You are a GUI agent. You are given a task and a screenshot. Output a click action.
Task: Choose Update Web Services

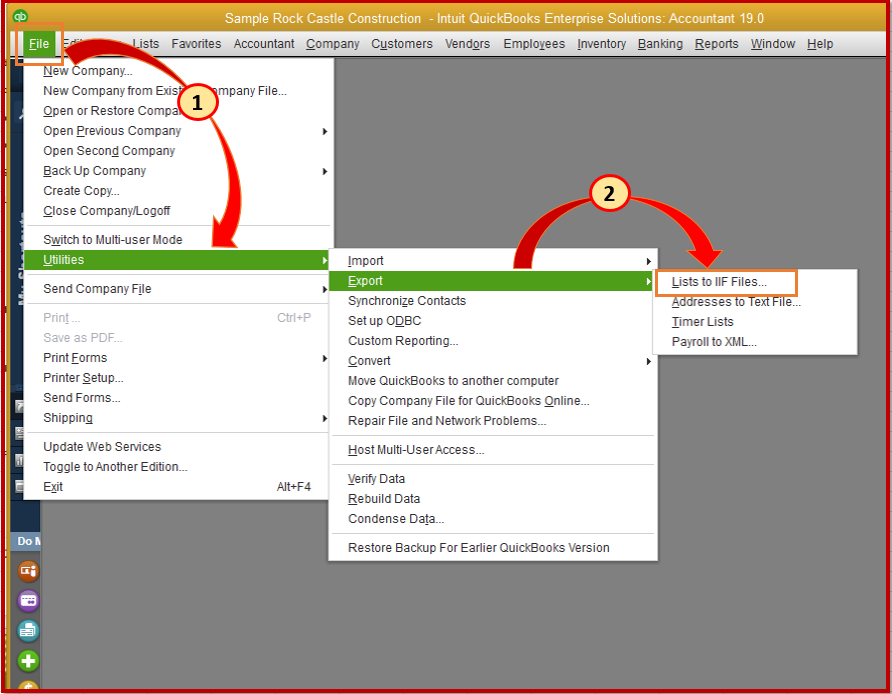102,447
